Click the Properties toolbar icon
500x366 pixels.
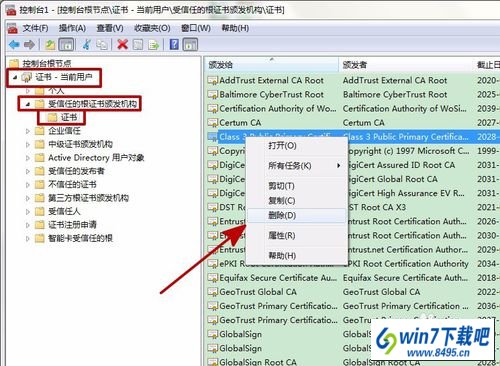(138, 44)
